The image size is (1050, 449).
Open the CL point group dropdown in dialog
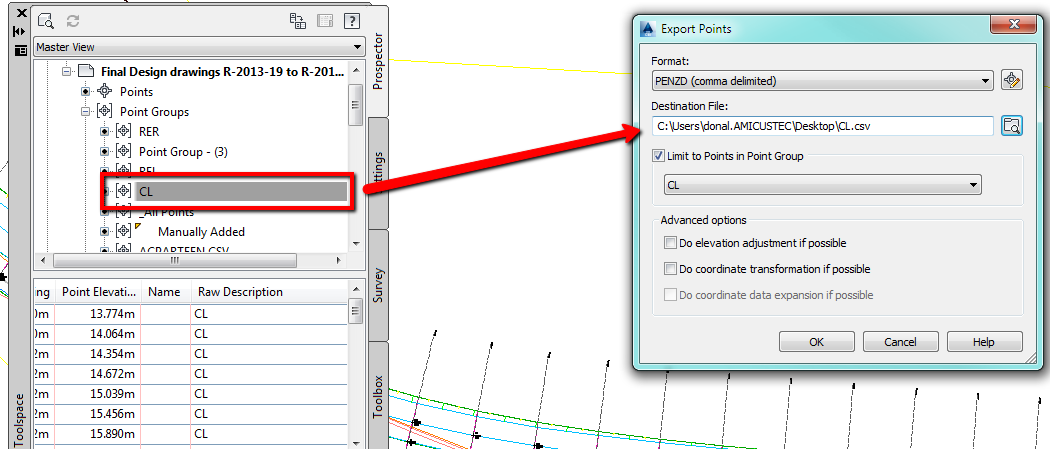(x=823, y=185)
